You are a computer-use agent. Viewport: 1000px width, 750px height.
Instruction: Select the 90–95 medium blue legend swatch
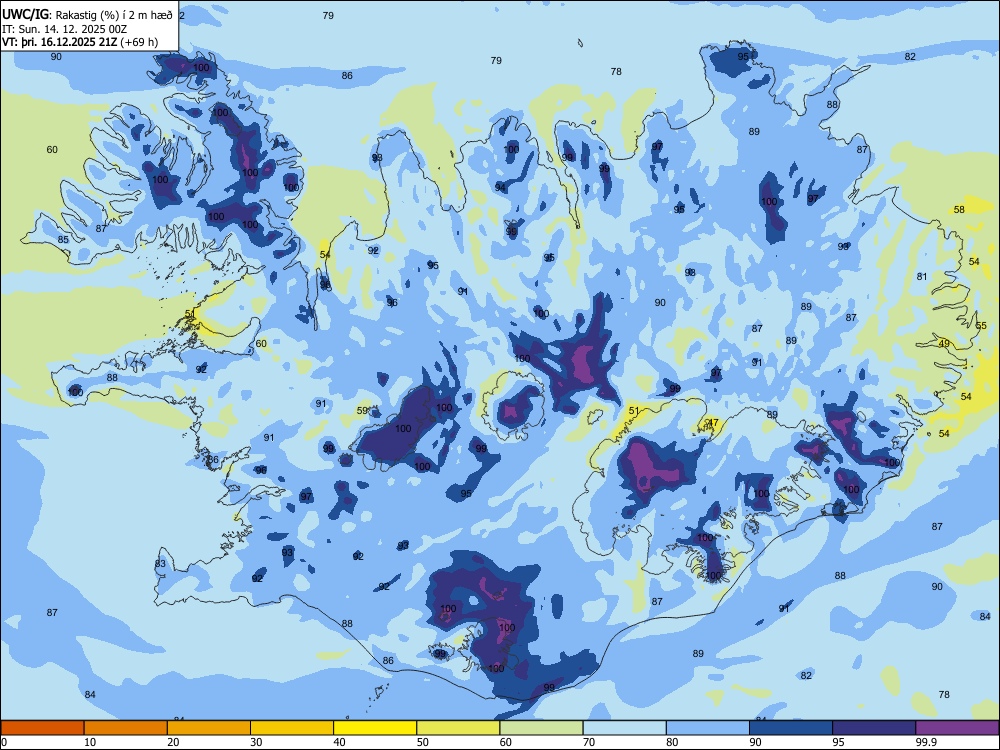tap(791, 728)
